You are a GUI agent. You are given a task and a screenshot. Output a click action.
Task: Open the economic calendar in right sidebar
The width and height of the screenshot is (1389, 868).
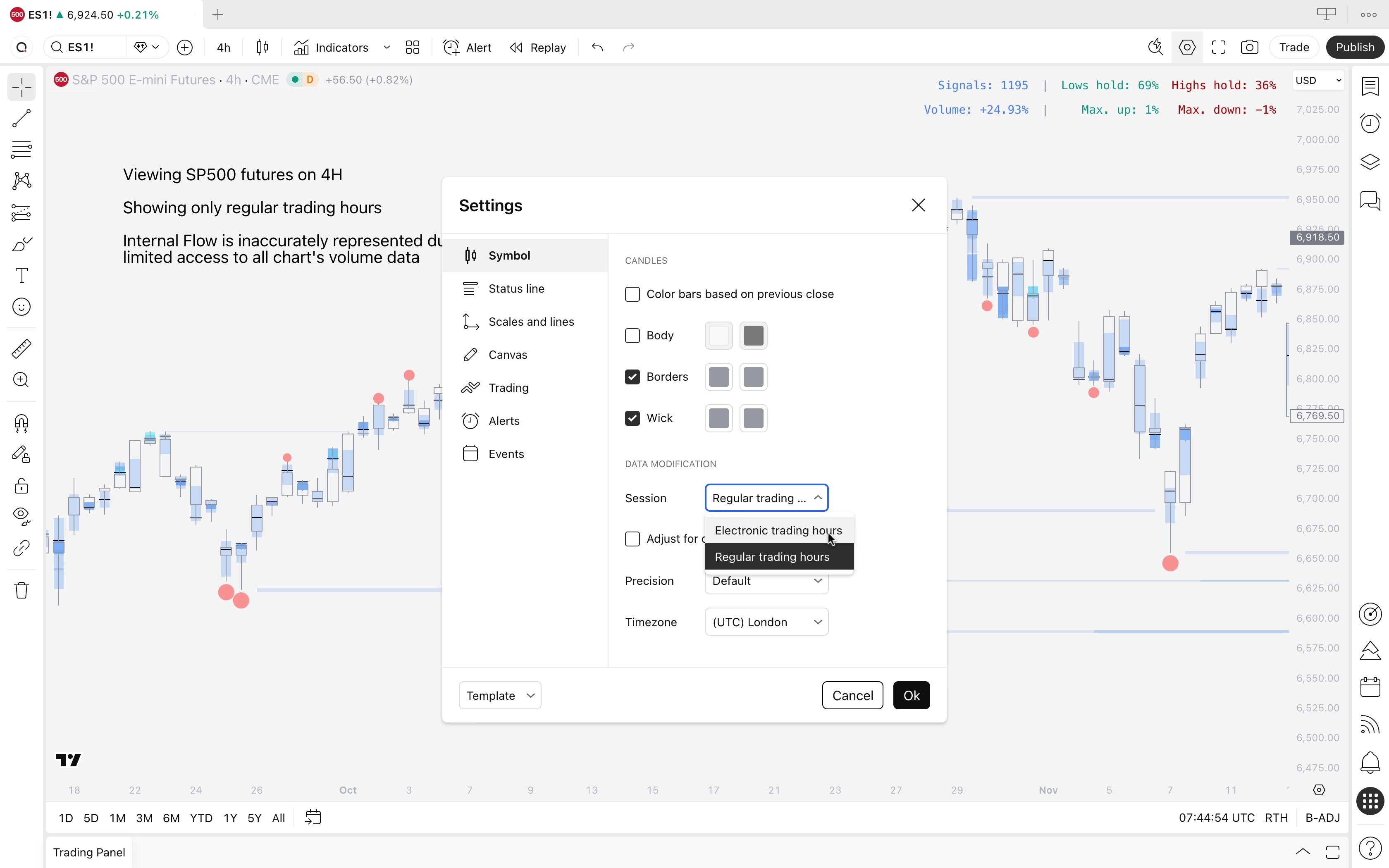(1371, 686)
